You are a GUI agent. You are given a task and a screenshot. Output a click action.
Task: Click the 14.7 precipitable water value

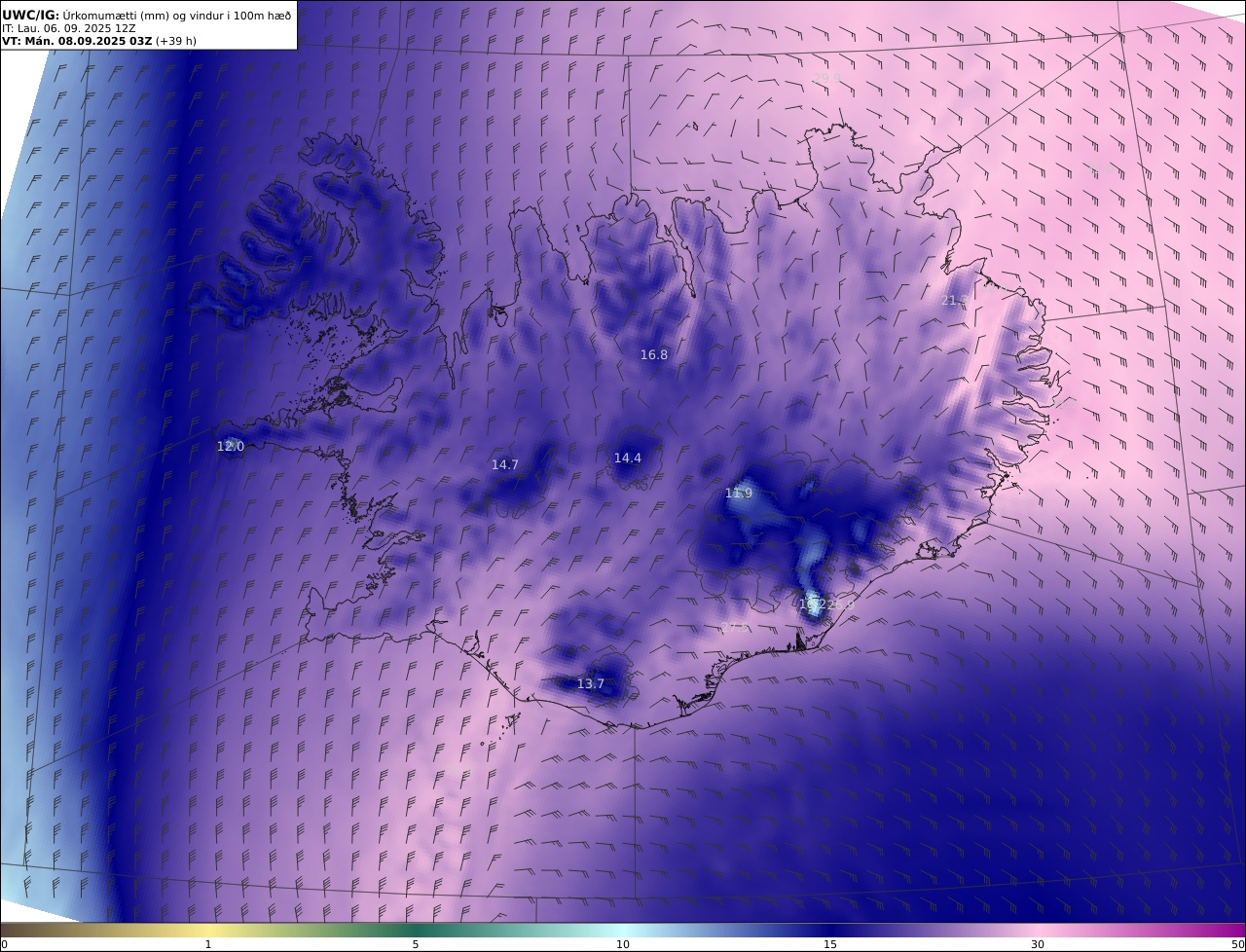coord(505,465)
